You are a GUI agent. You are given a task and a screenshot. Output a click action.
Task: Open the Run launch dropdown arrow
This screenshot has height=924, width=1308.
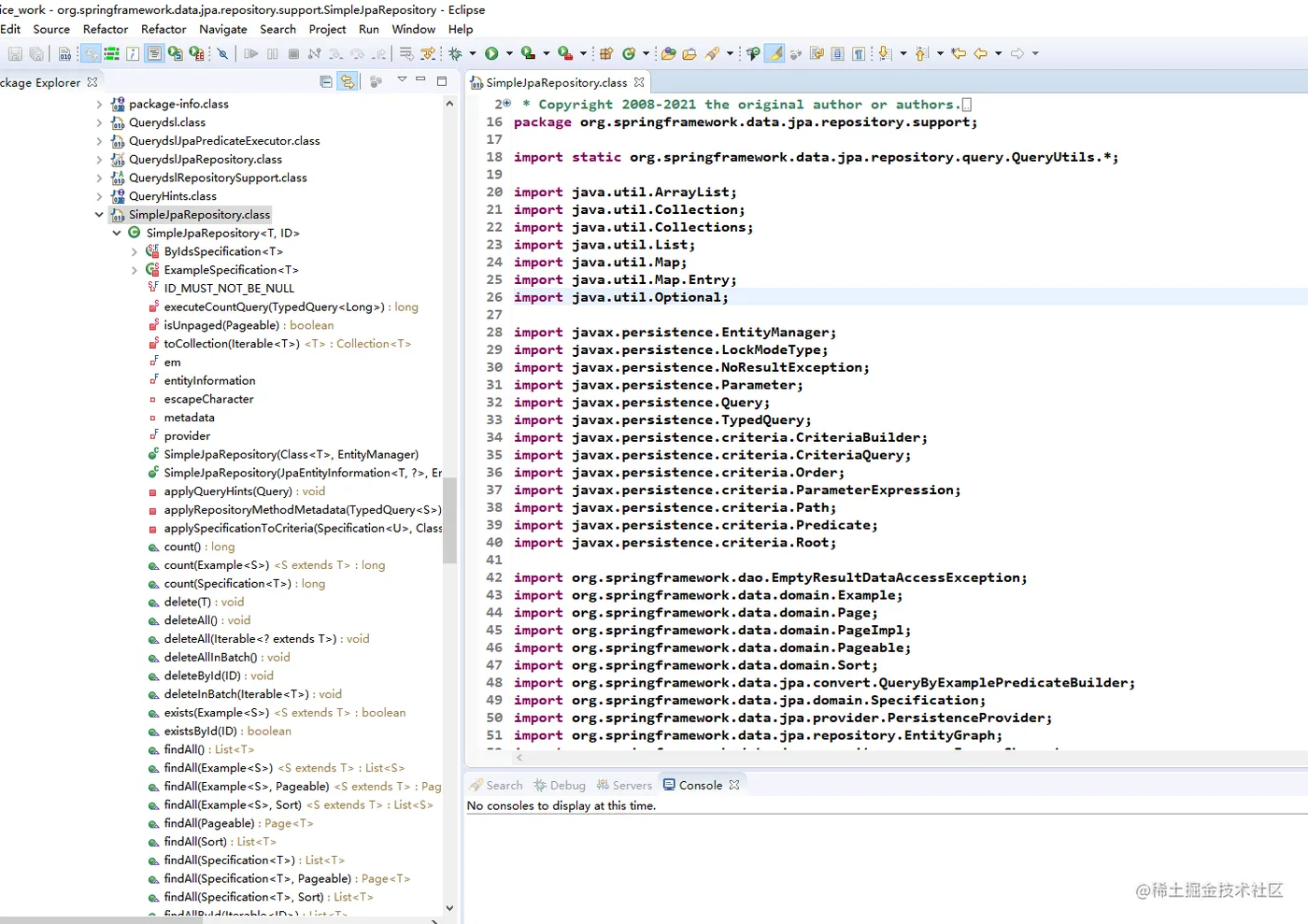point(509,53)
